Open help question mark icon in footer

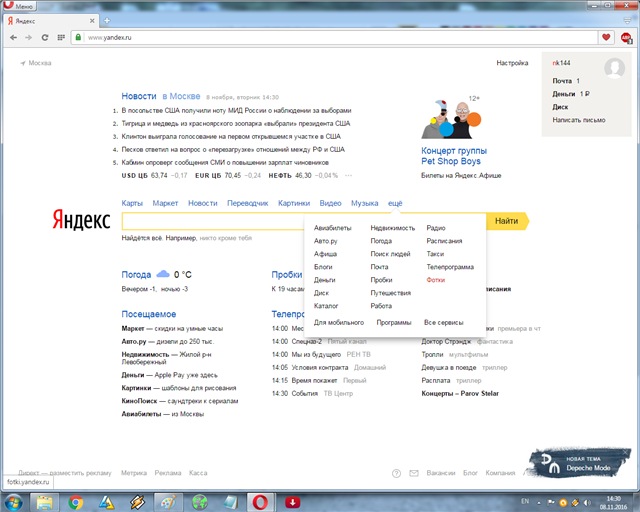tap(396, 473)
